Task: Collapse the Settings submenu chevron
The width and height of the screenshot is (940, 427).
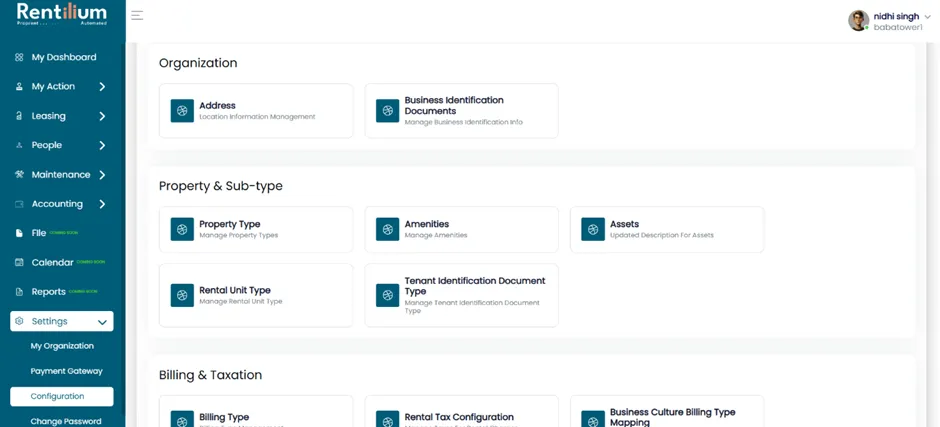Action: tap(102, 322)
